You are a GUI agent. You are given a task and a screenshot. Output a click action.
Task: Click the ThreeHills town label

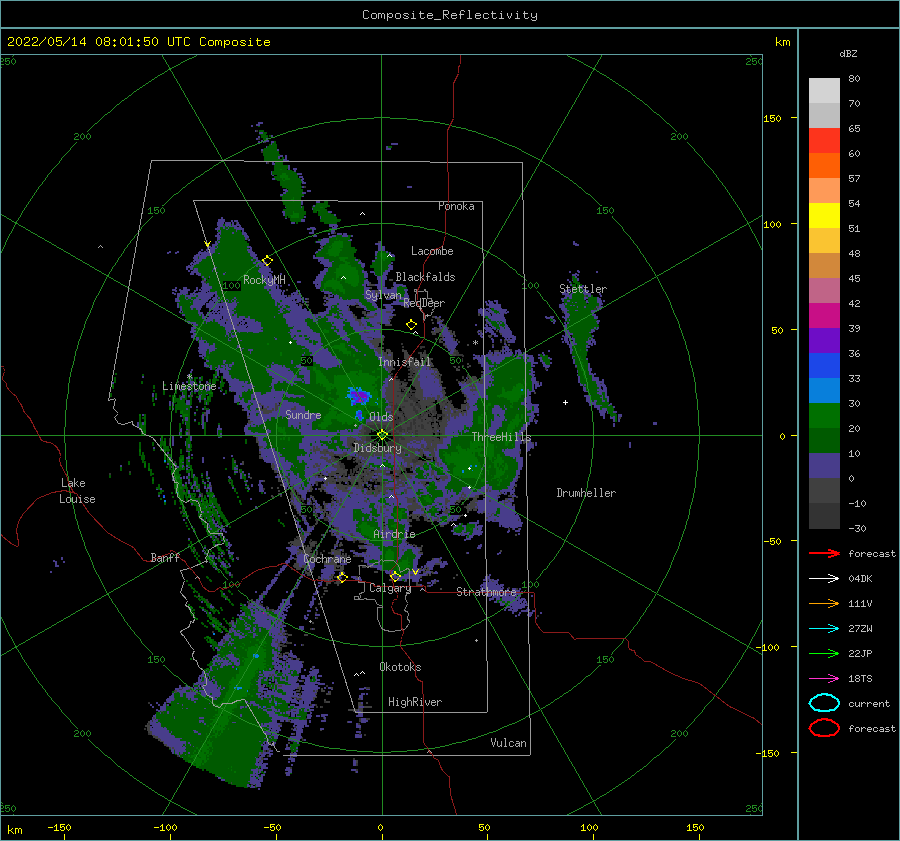click(x=501, y=437)
